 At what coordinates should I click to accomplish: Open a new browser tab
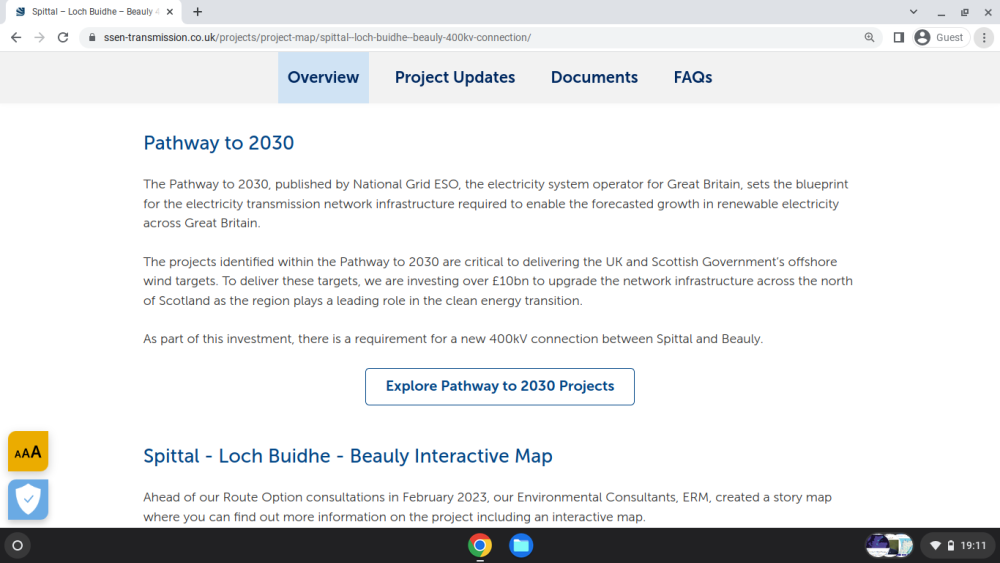[198, 11]
